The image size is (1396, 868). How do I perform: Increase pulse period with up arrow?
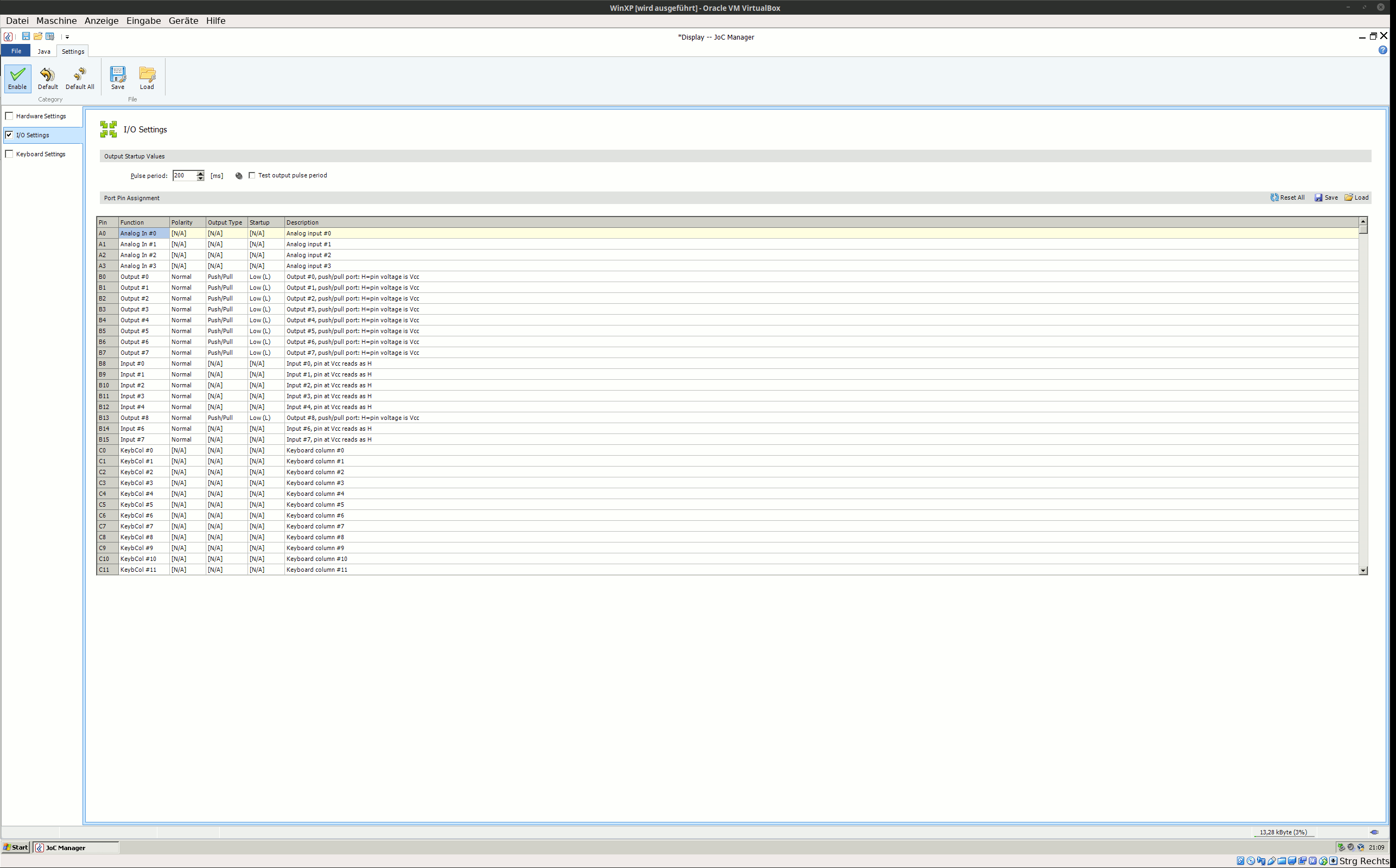(x=200, y=173)
